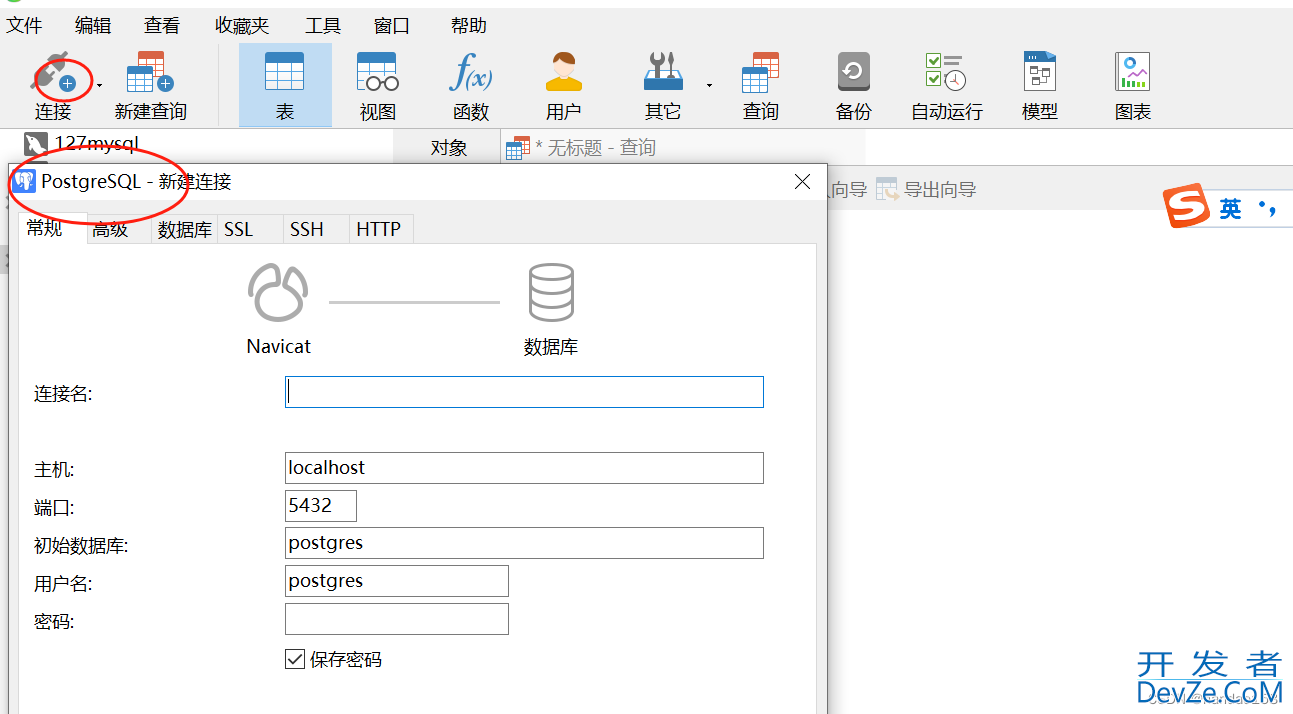Click the Password (密码) input field
This screenshot has width=1293, height=714.
(397, 619)
